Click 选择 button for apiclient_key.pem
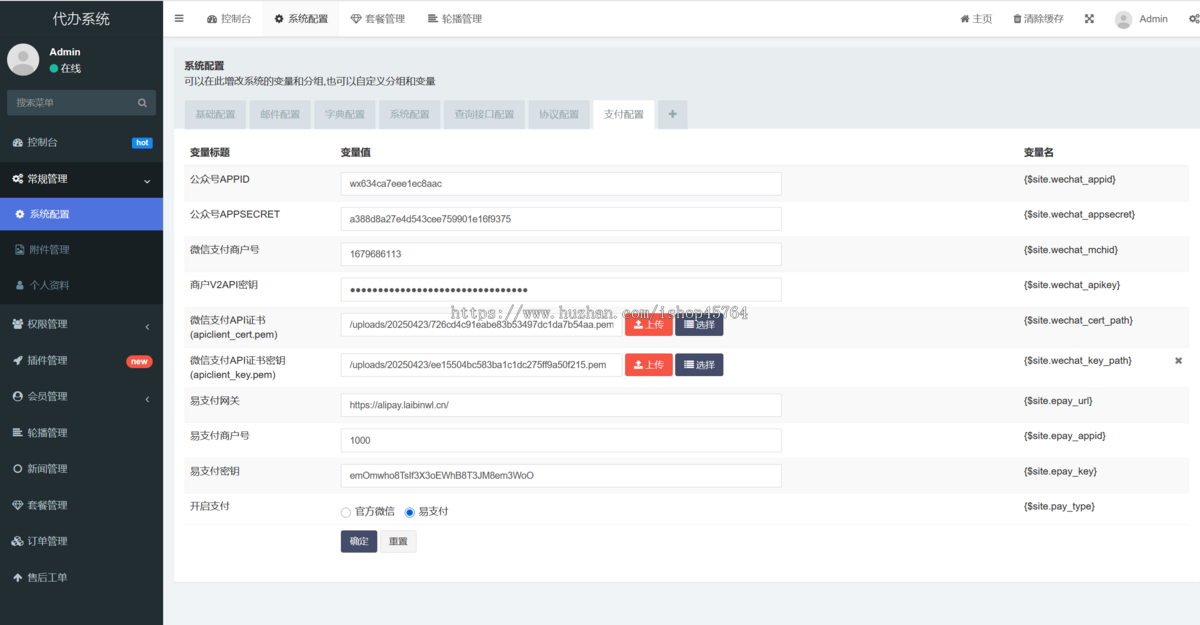Viewport: 1200px width, 625px height. pyautogui.click(x=699, y=365)
